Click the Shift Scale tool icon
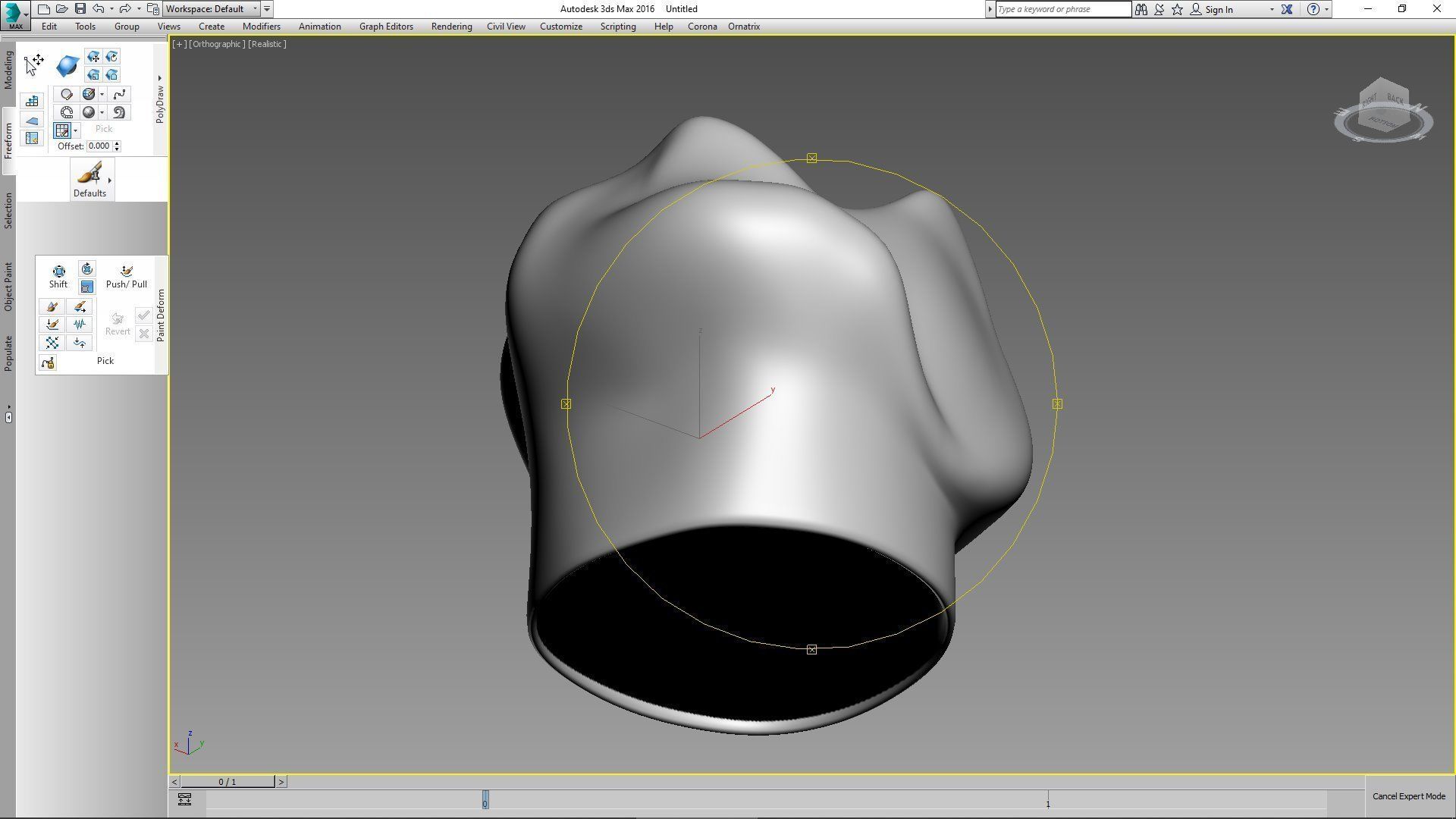 tap(87, 287)
